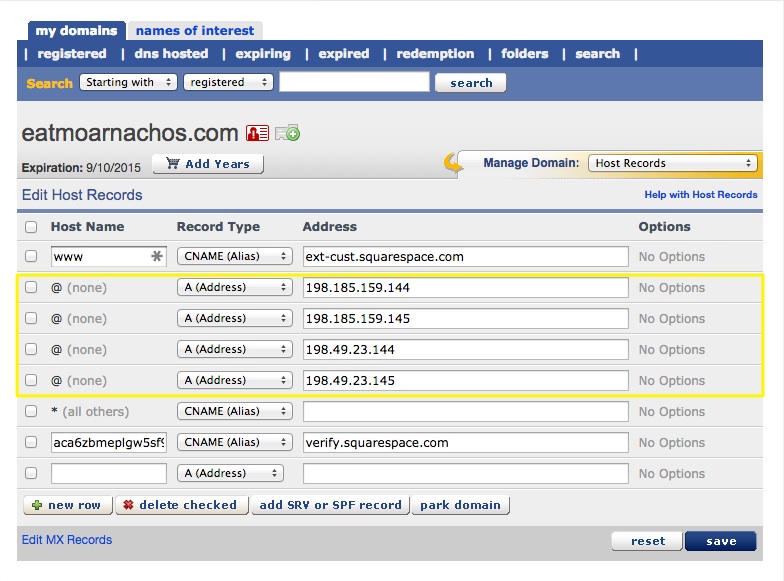The width and height of the screenshot is (784, 581).
Task: Click the save button
Action: (x=720, y=541)
